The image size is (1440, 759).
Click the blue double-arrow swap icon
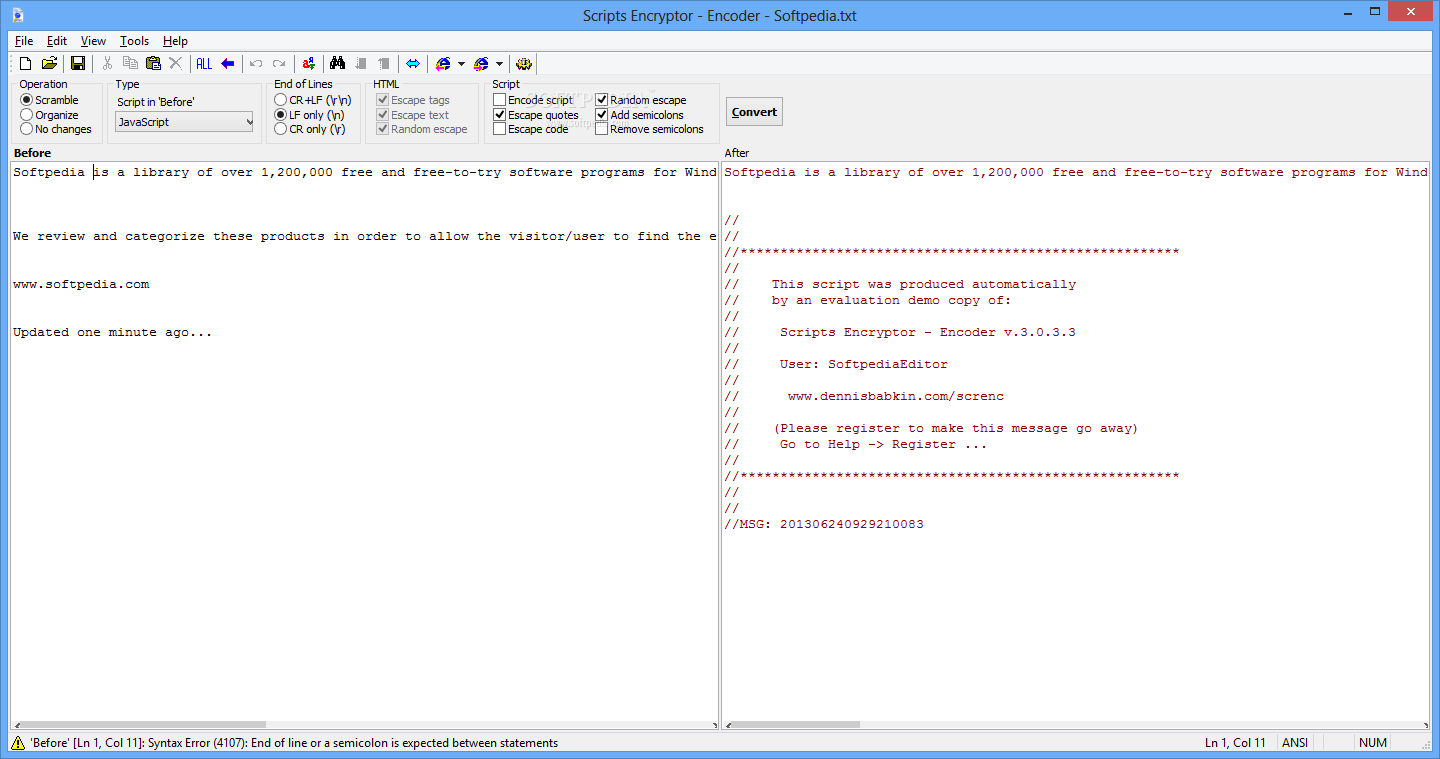coord(413,63)
